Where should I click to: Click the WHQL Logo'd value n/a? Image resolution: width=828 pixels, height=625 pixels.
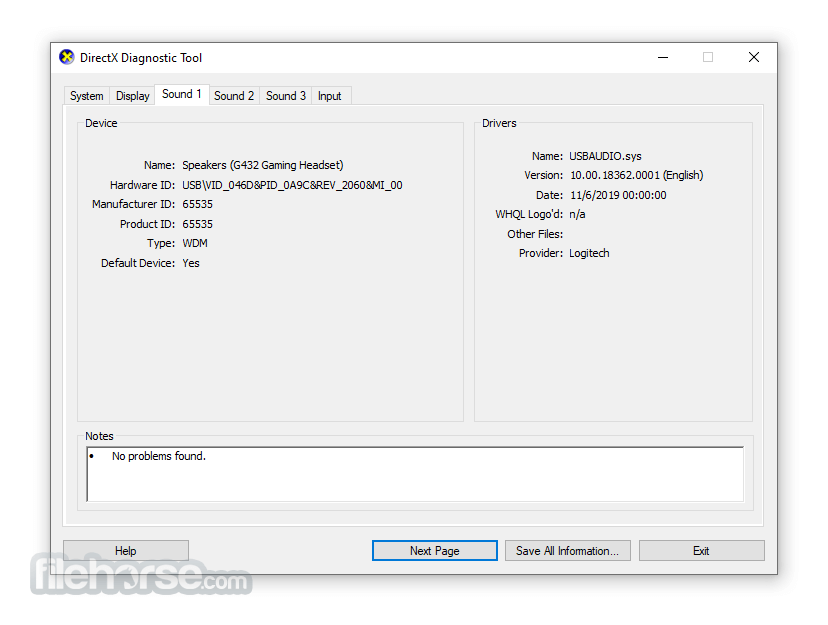point(577,214)
